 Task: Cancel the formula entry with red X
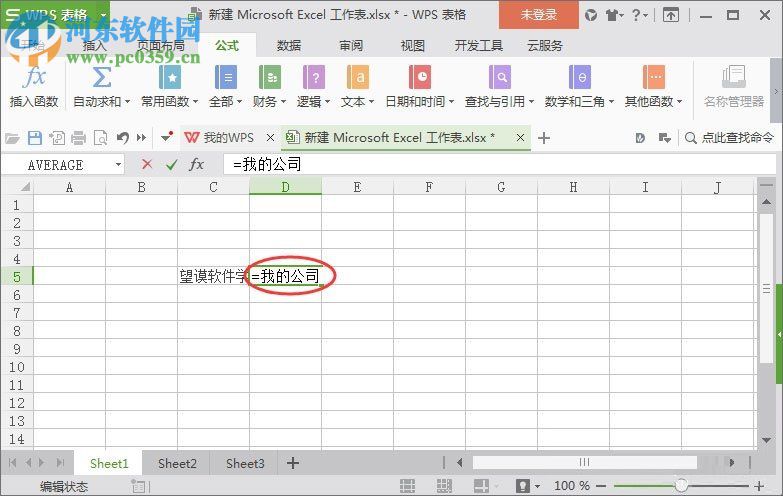pos(147,164)
